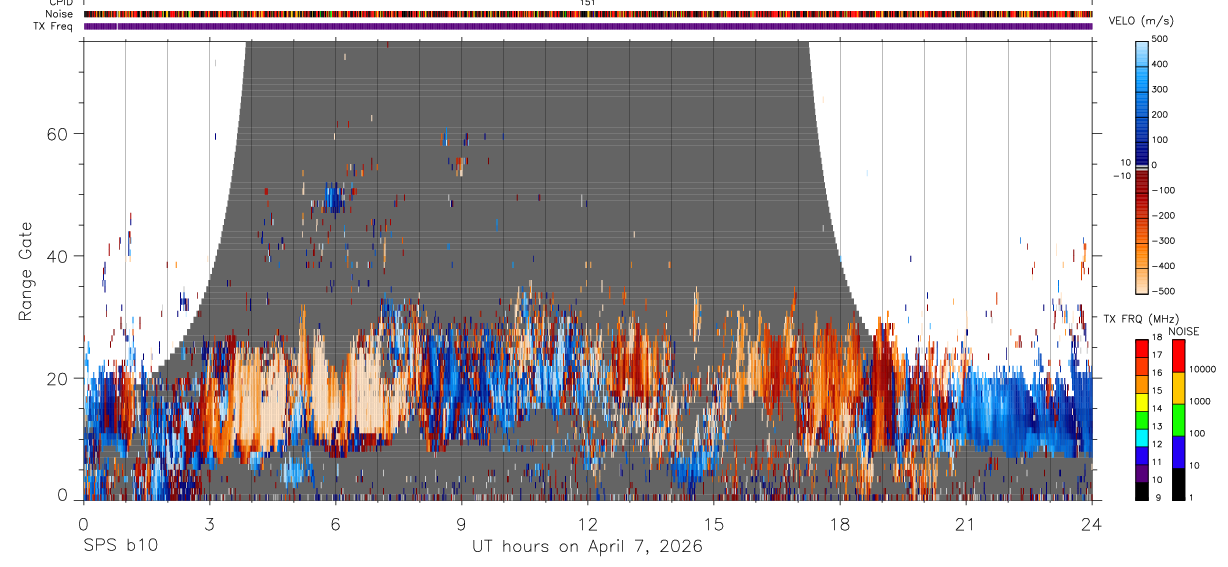Screen dimensions: 1228x567
Task: Click the 200 tick on velocity colorbar
Action: pyautogui.click(x=1160, y=114)
